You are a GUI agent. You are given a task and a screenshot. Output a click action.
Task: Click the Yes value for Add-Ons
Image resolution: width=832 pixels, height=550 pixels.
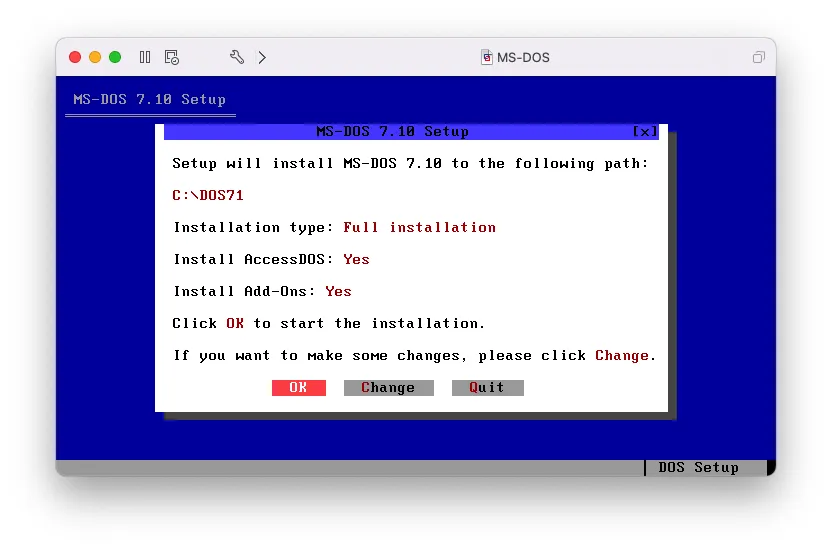click(x=338, y=291)
